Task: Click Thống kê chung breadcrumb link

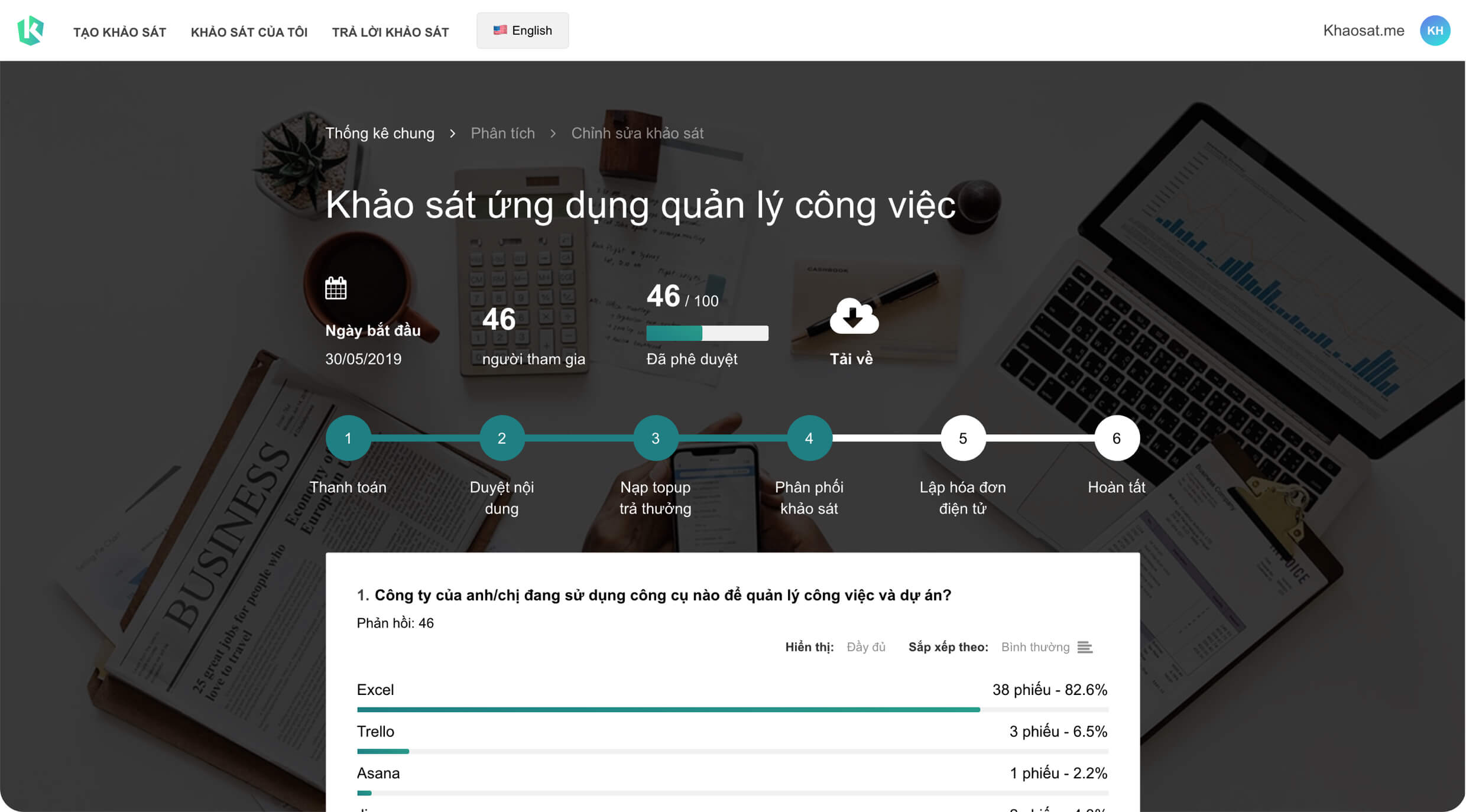Action: pyautogui.click(x=380, y=132)
